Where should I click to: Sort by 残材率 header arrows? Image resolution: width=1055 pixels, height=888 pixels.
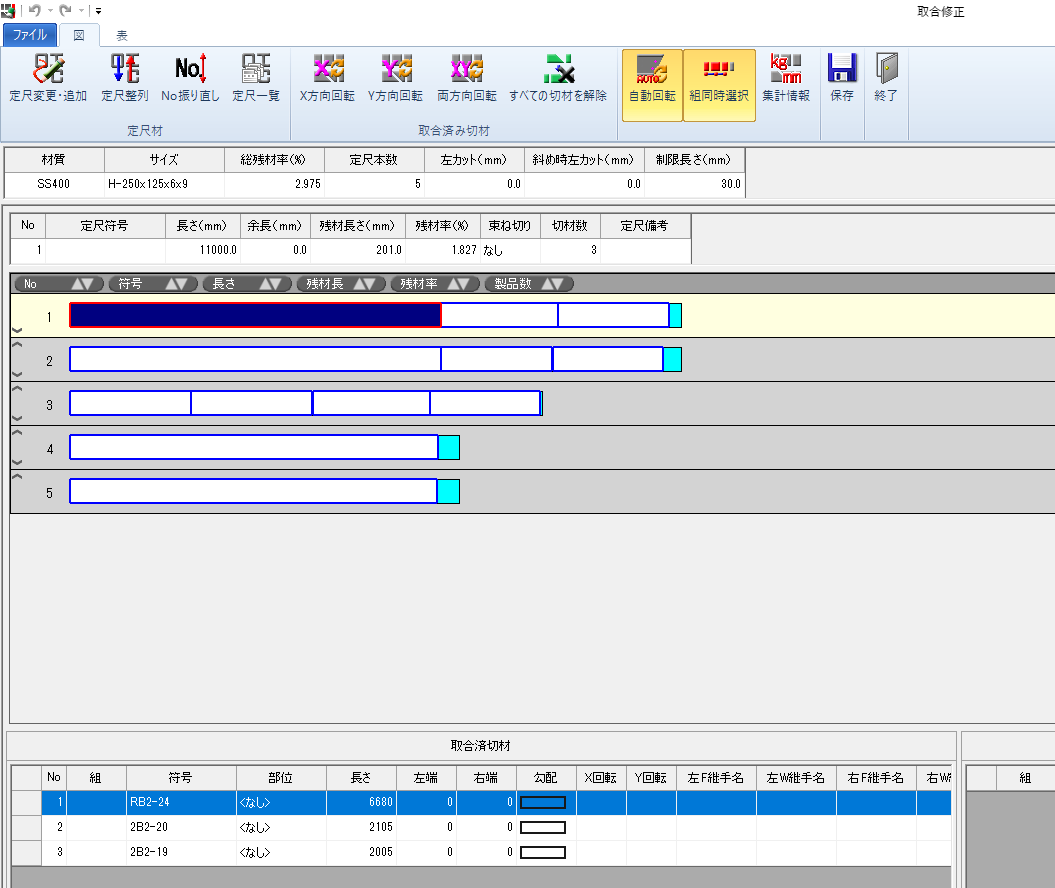click(x=458, y=284)
